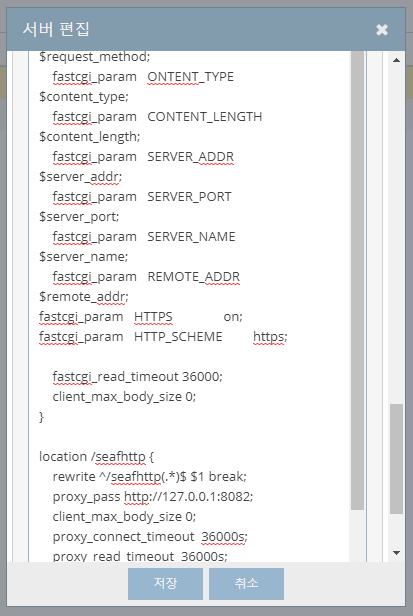Image resolution: width=413 pixels, height=616 pixels.
Task: Click 'SERVER_ADDR' parameter name
Action: 191,157
